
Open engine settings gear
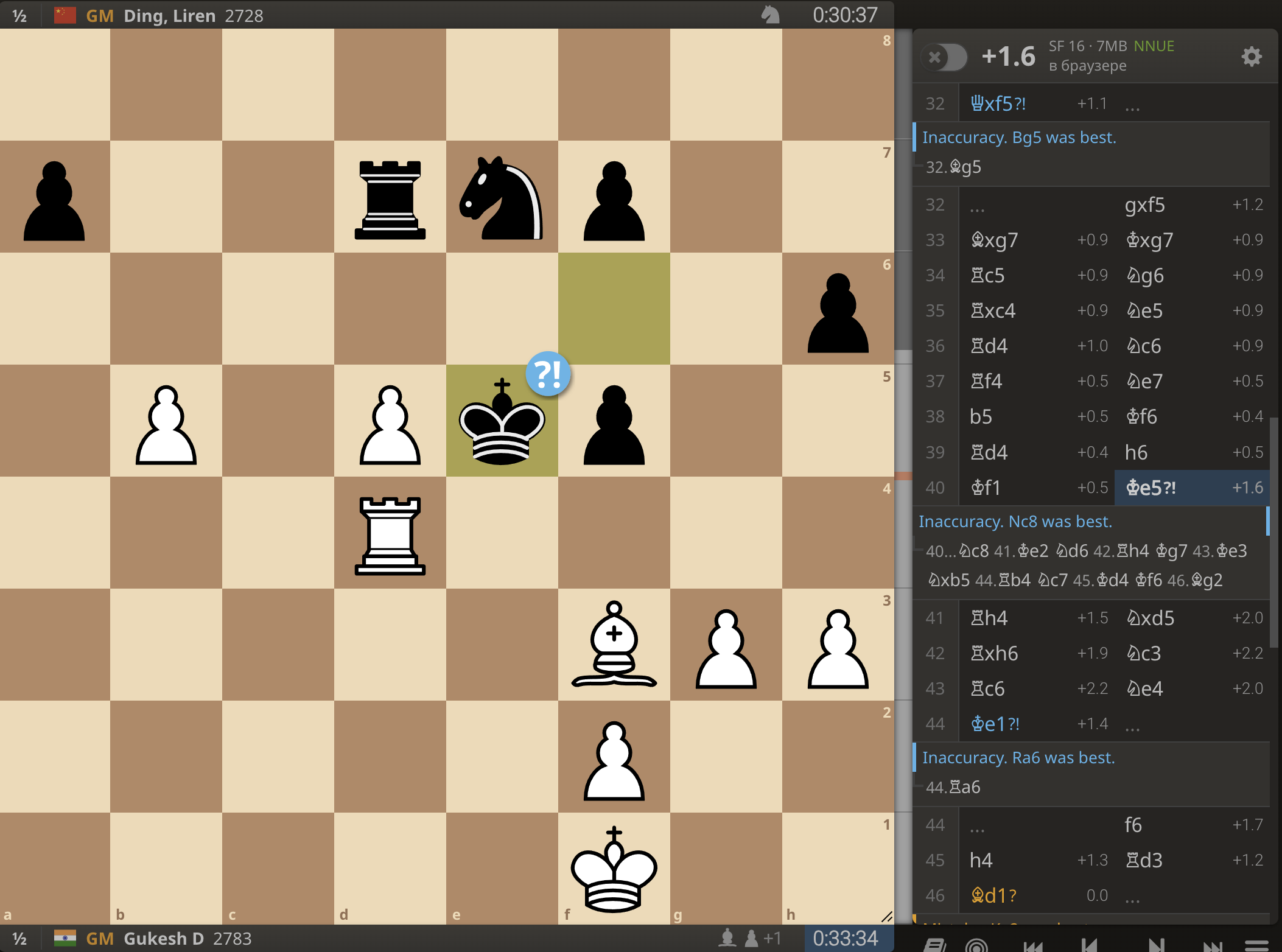(1251, 57)
